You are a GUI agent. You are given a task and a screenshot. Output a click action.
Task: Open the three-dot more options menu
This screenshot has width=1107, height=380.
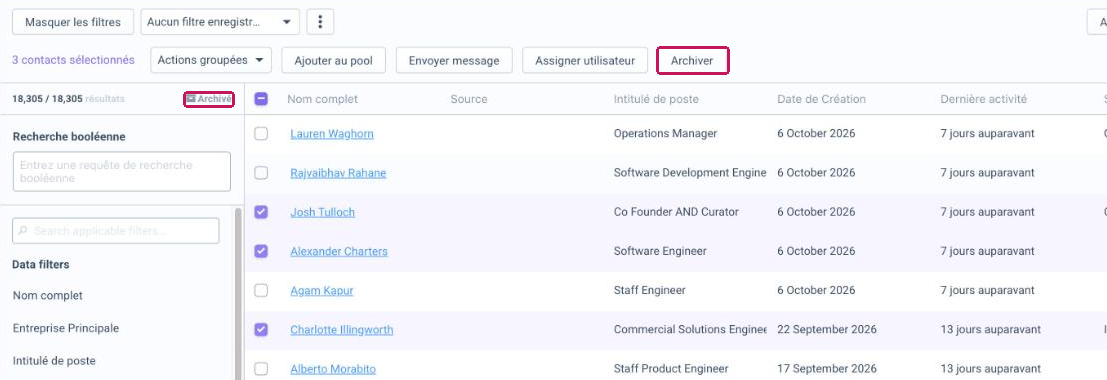pyautogui.click(x=320, y=22)
